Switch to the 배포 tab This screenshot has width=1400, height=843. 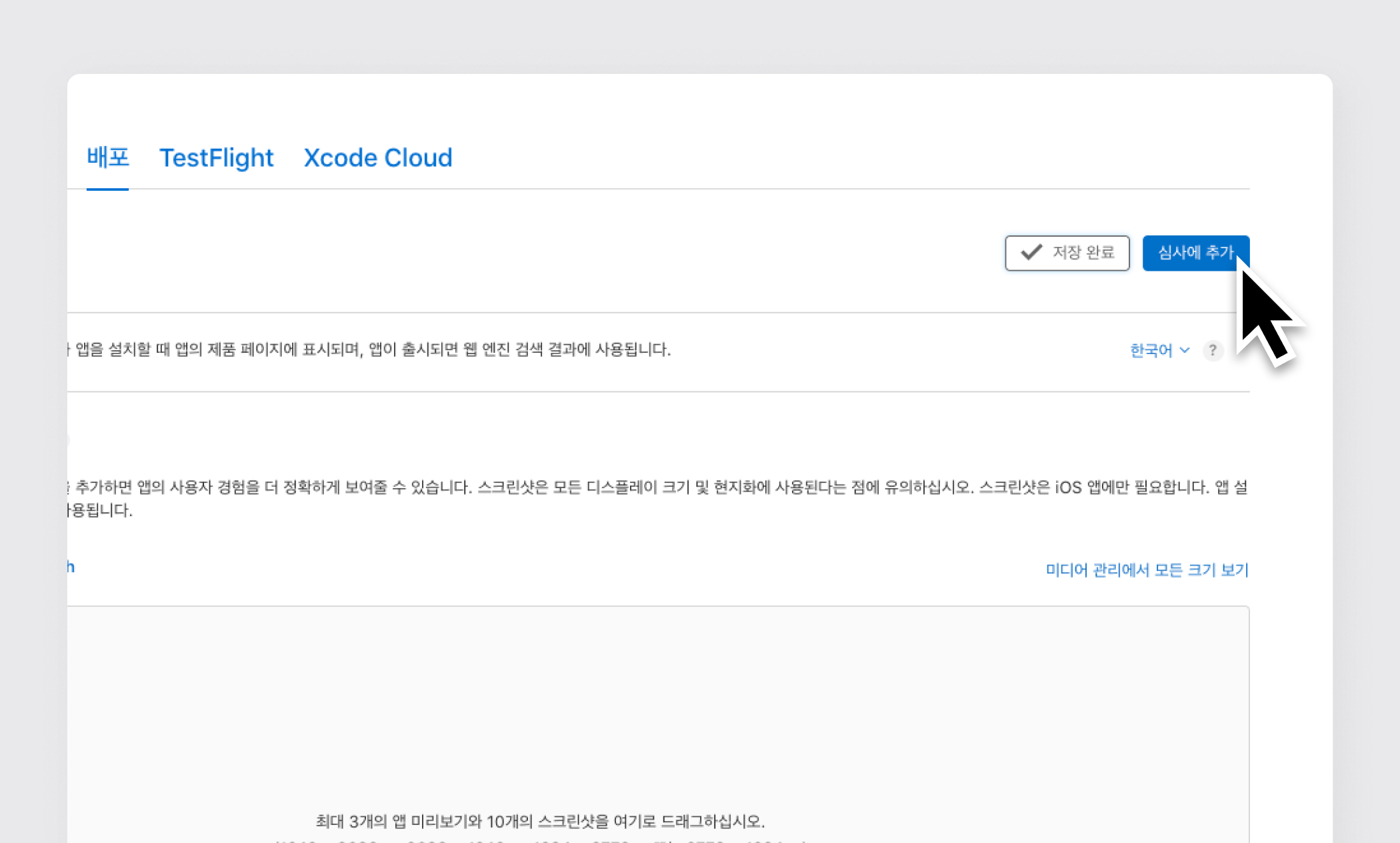(x=107, y=157)
